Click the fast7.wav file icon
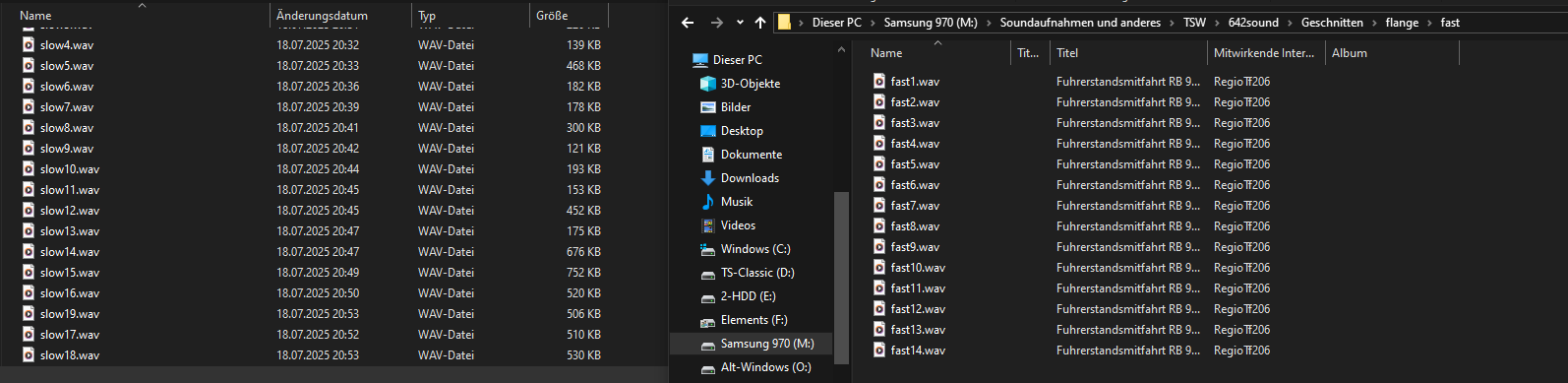 (878, 206)
